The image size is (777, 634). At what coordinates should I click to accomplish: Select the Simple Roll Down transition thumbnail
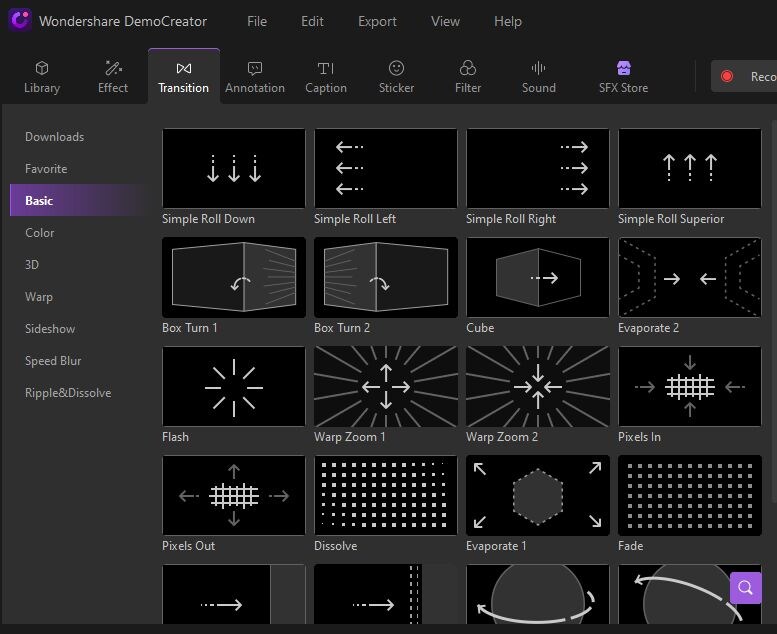(x=234, y=168)
